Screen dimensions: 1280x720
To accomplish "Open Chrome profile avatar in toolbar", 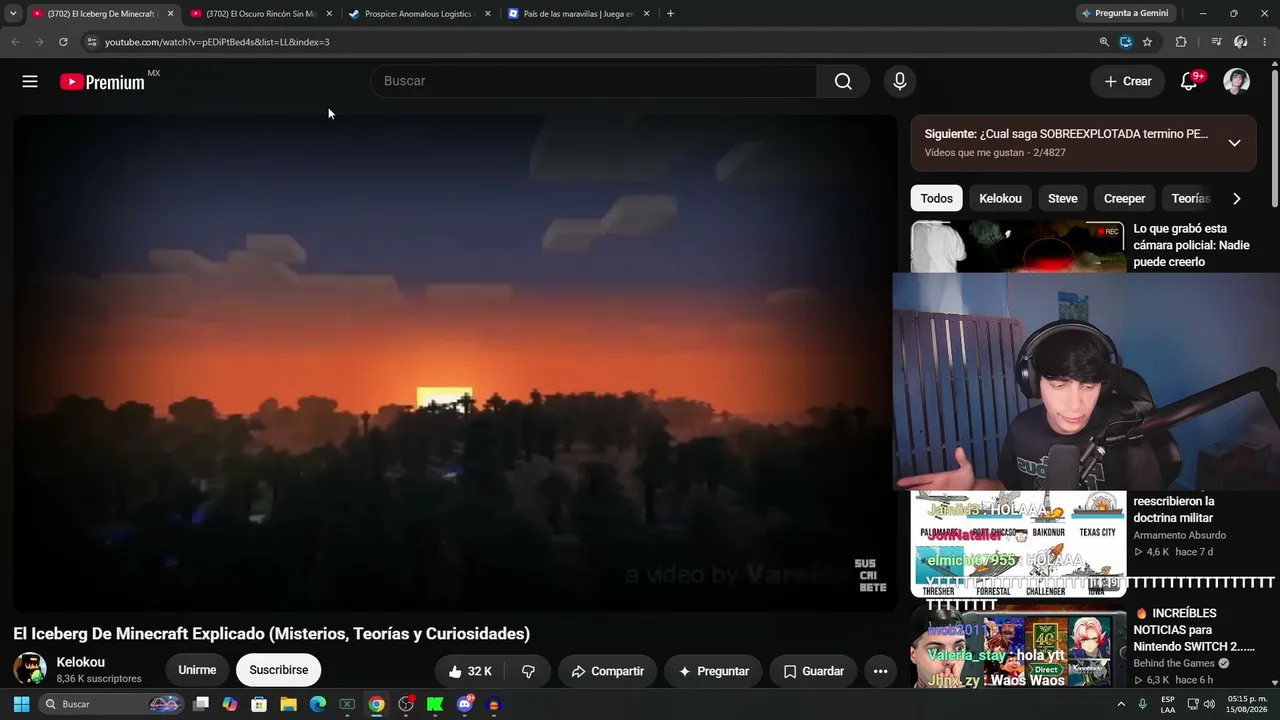I will [1241, 42].
